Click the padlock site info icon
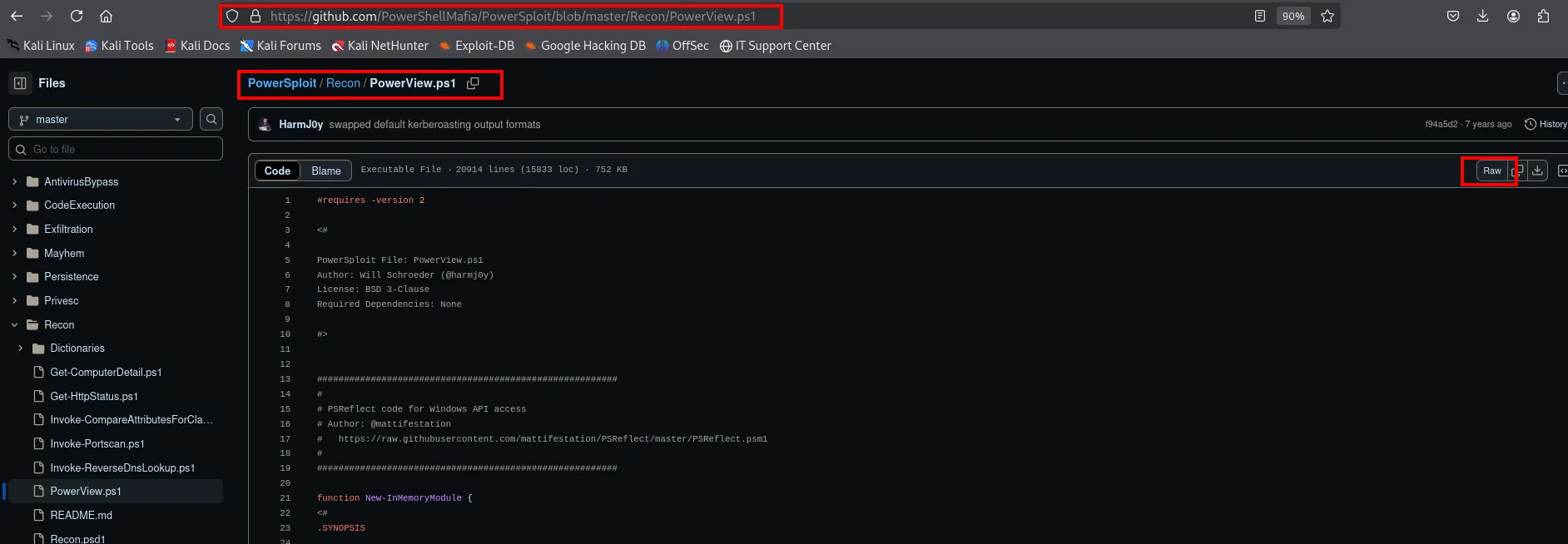 (x=256, y=16)
